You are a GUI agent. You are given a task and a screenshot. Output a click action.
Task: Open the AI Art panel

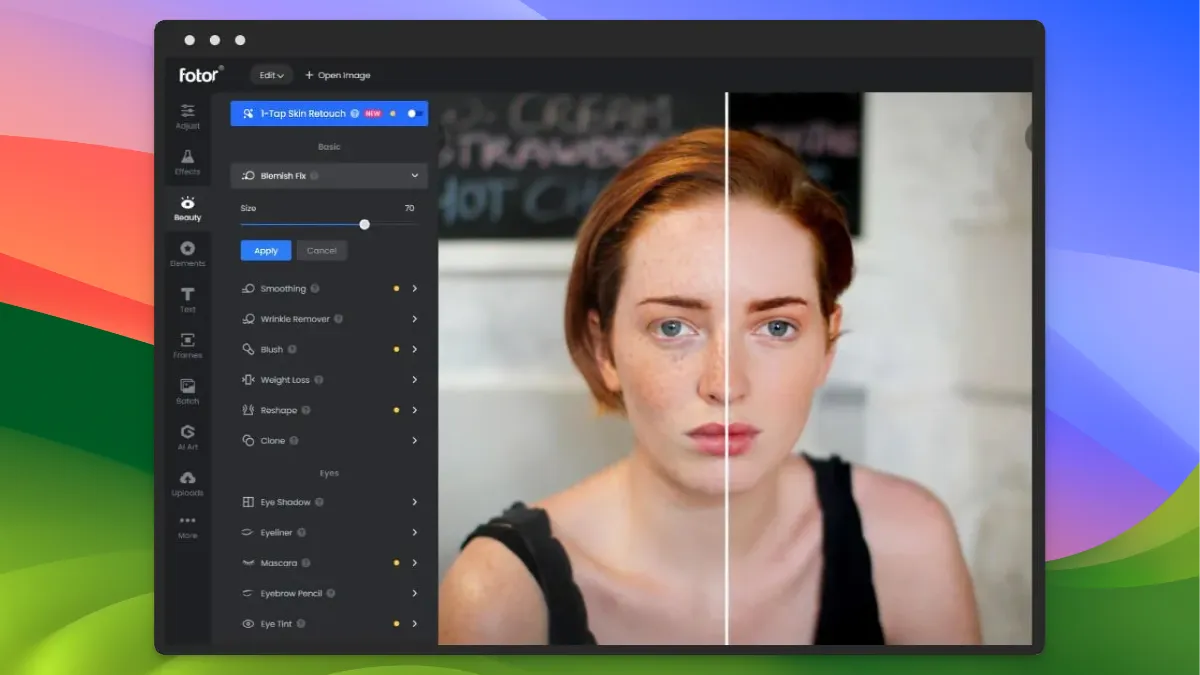point(187,436)
